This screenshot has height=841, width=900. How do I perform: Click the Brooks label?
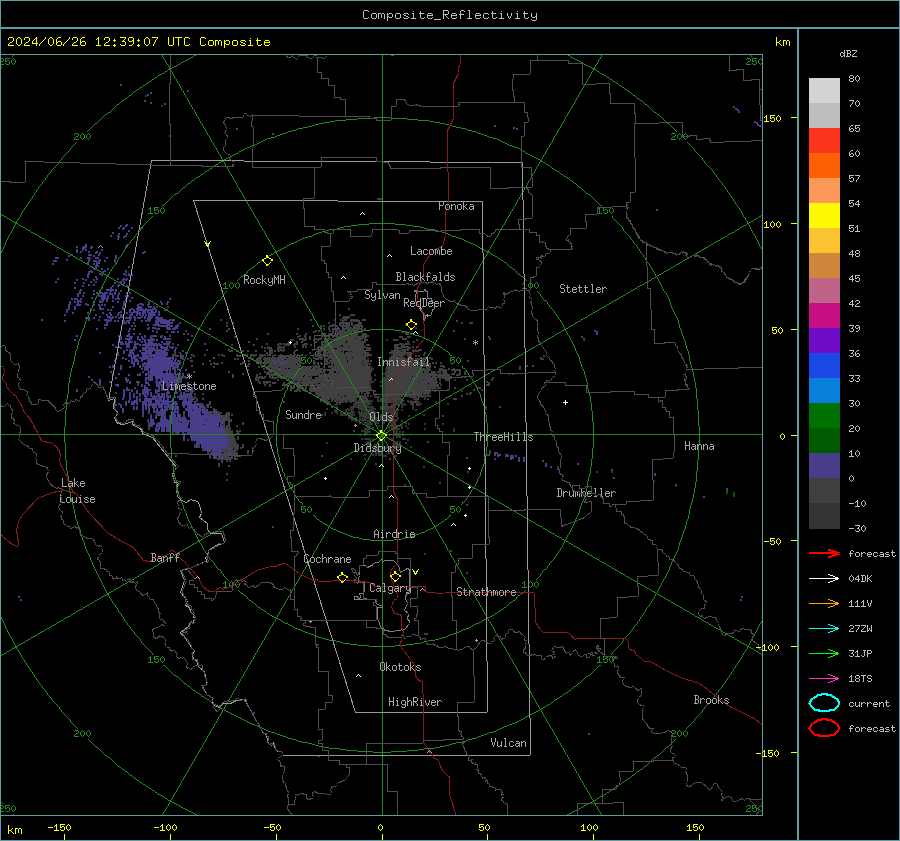point(711,700)
